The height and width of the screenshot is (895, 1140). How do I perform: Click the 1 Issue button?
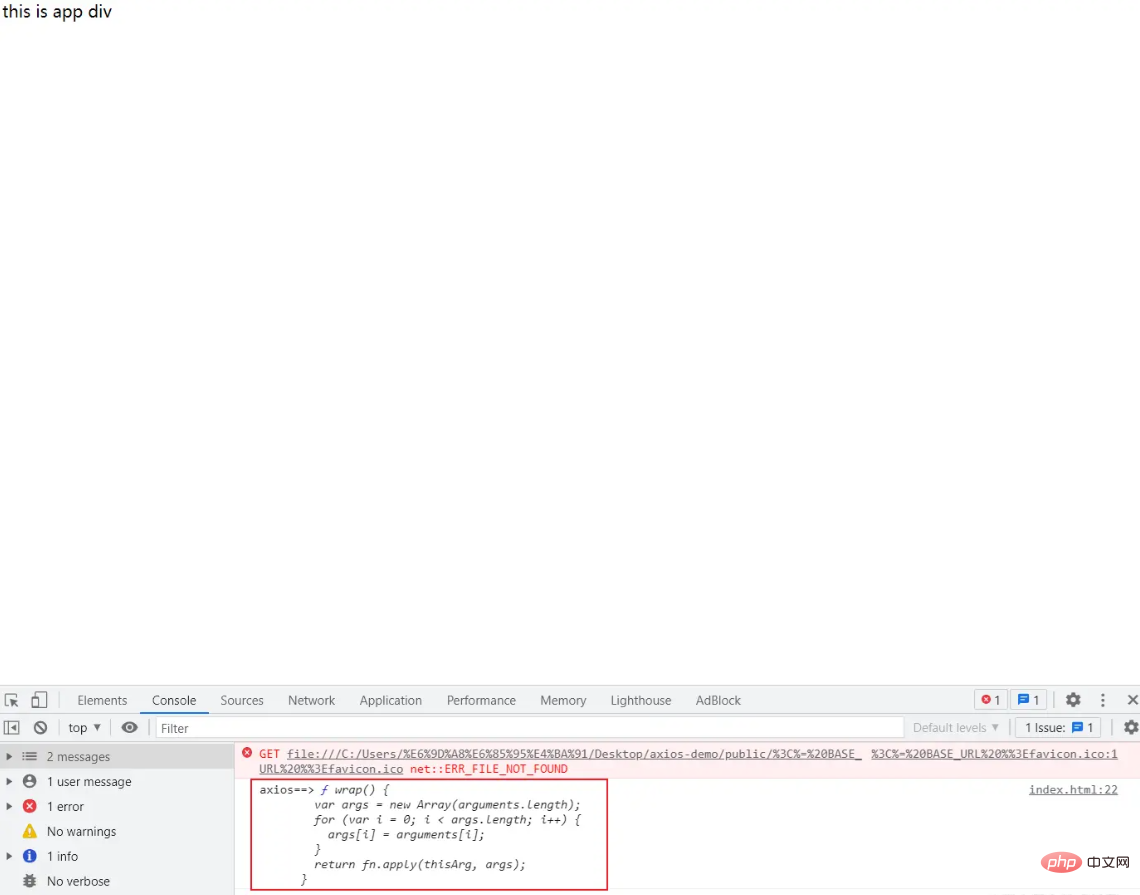point(1058,727)
